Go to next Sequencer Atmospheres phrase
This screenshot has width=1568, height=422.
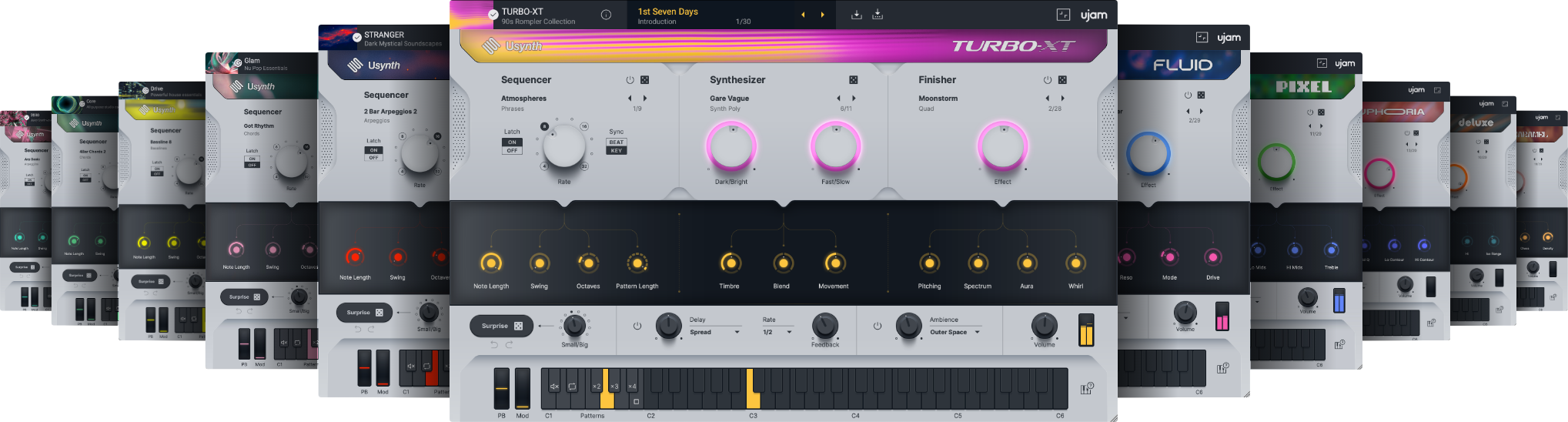(645, 99)
